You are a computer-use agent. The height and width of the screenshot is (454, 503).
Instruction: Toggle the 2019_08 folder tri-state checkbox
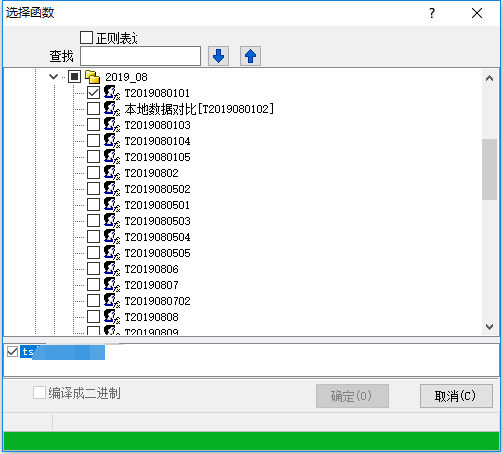coord(74,77)
